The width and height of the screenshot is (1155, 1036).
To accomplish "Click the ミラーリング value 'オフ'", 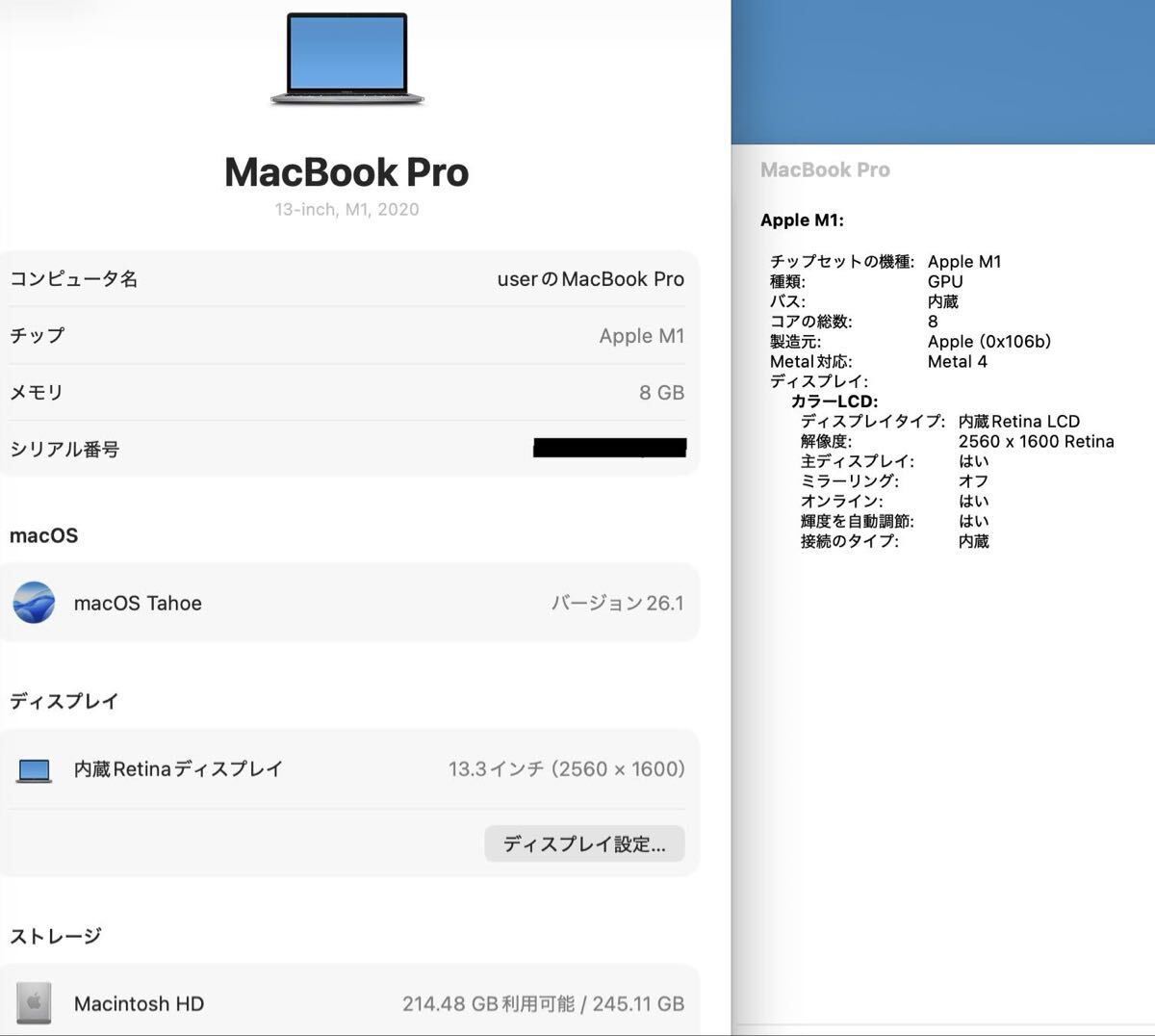I will point(974,481).
